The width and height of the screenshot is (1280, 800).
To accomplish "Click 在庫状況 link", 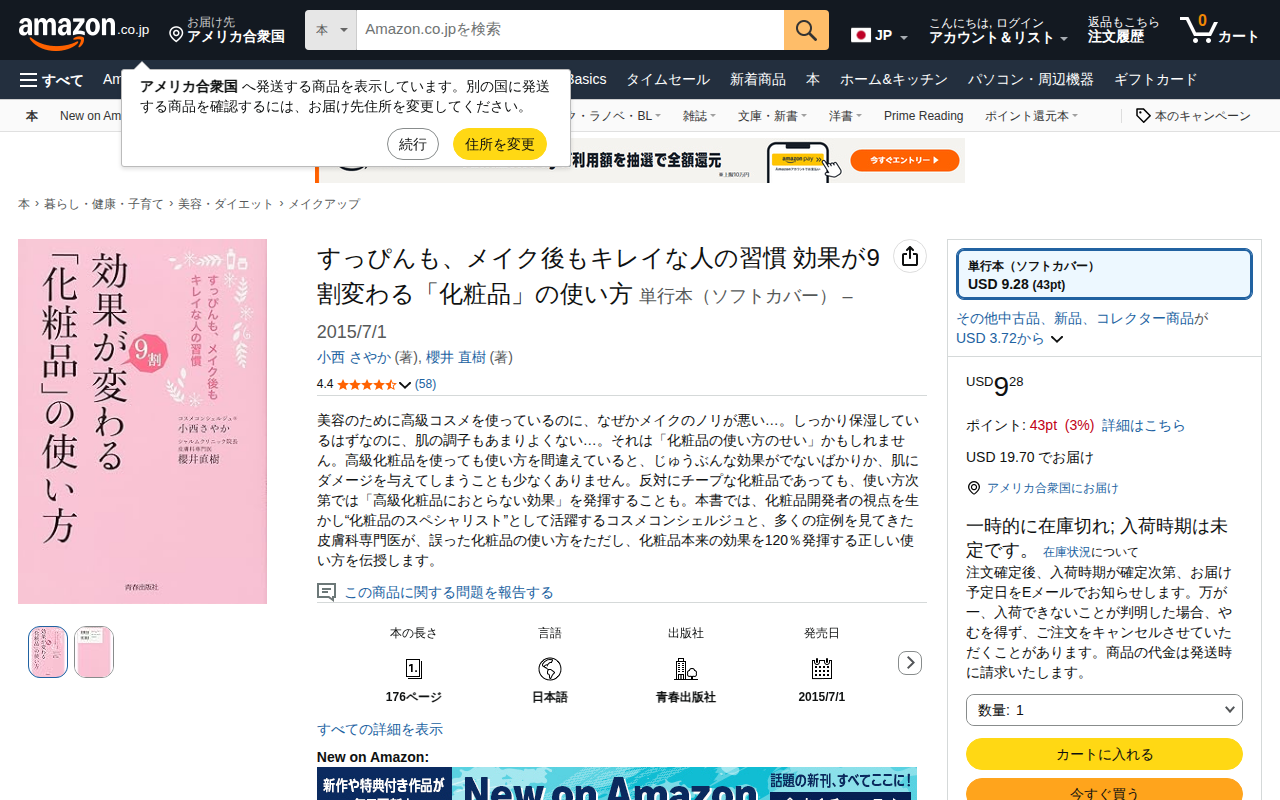I will [1067, 552].
